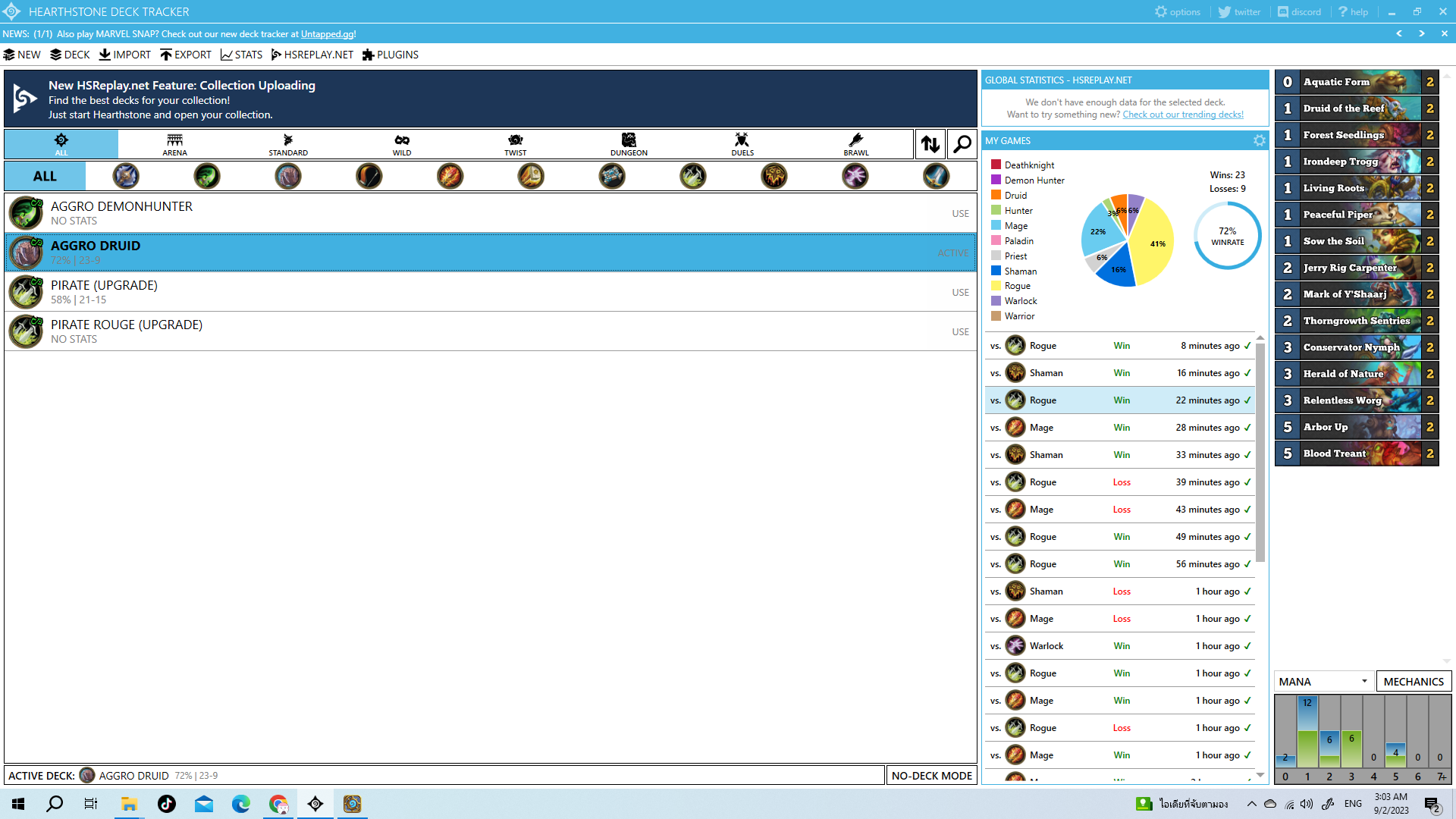The width and height of the screenshot is (1456, 819).
Task: Filter decks by Druid class icon
Action: [x=288, y=176]
